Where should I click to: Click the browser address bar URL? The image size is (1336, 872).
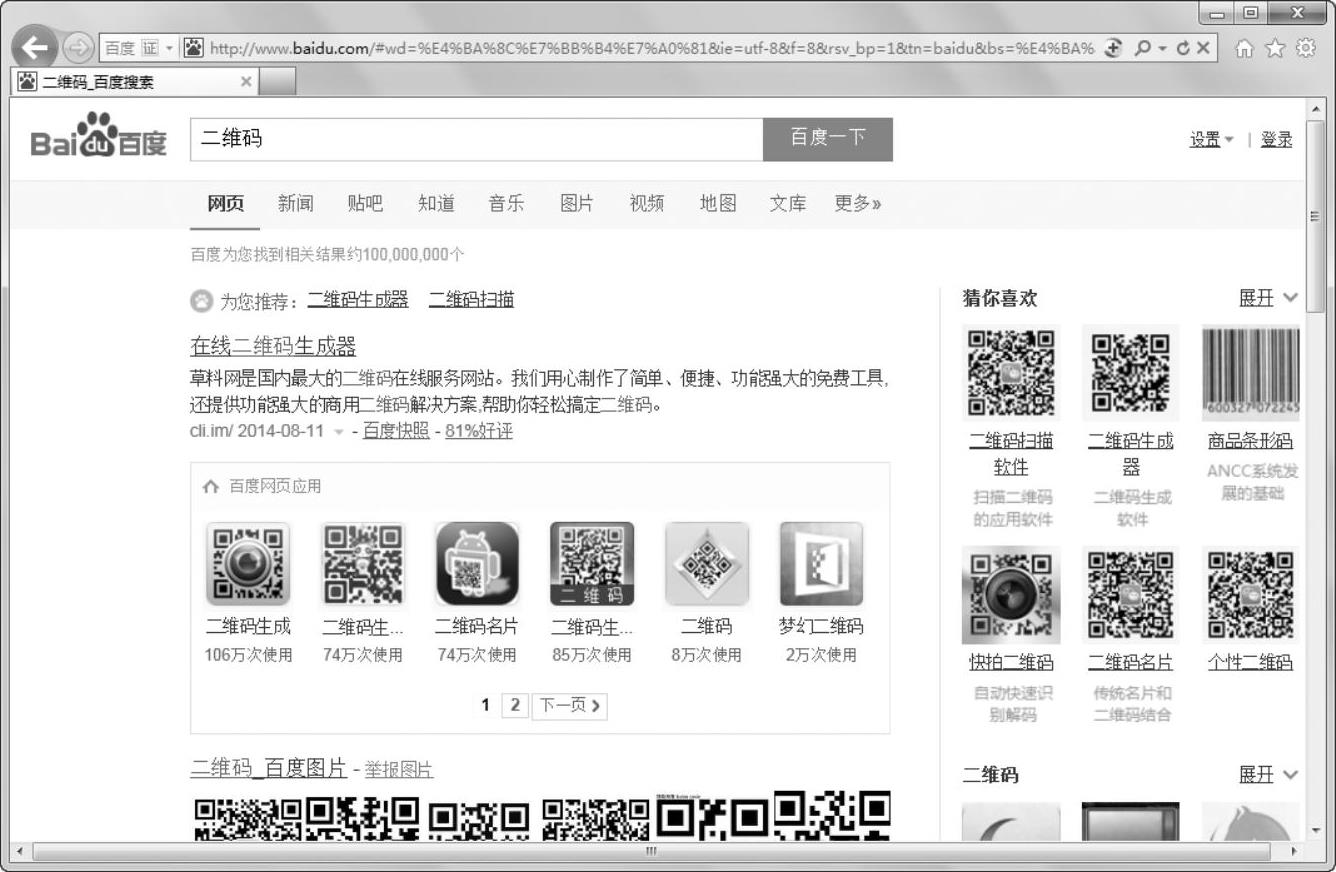(651, 48)
